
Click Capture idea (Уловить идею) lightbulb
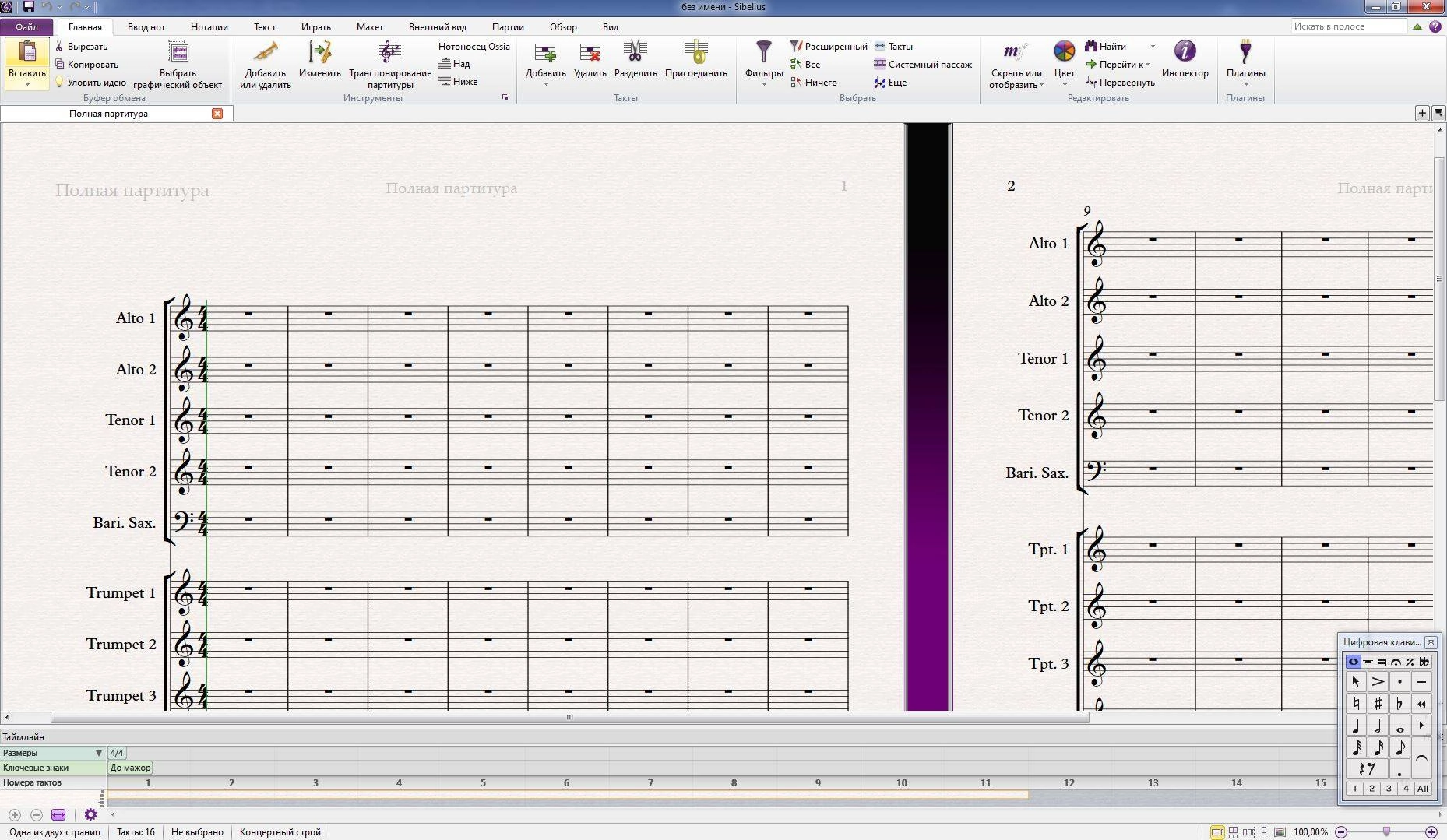coord(90,82)
